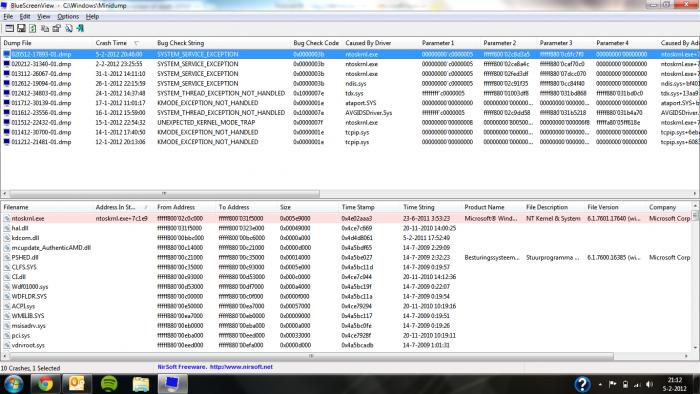Open the Options menu
Image resolution: width=700 pixels, height=394 pixels.
click(x=68, y=17)
